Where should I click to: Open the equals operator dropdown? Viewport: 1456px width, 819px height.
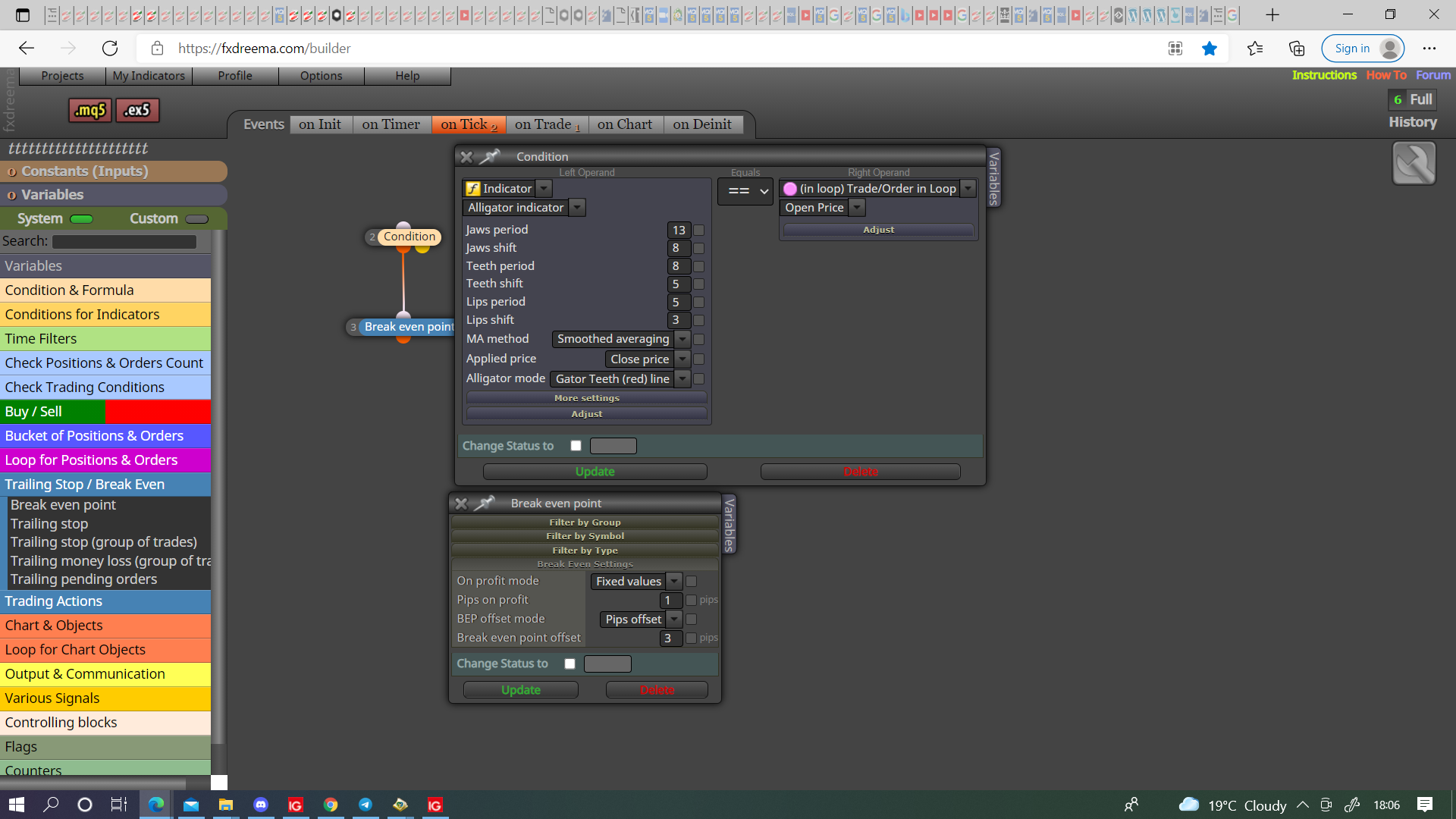[x=745, y=191]
